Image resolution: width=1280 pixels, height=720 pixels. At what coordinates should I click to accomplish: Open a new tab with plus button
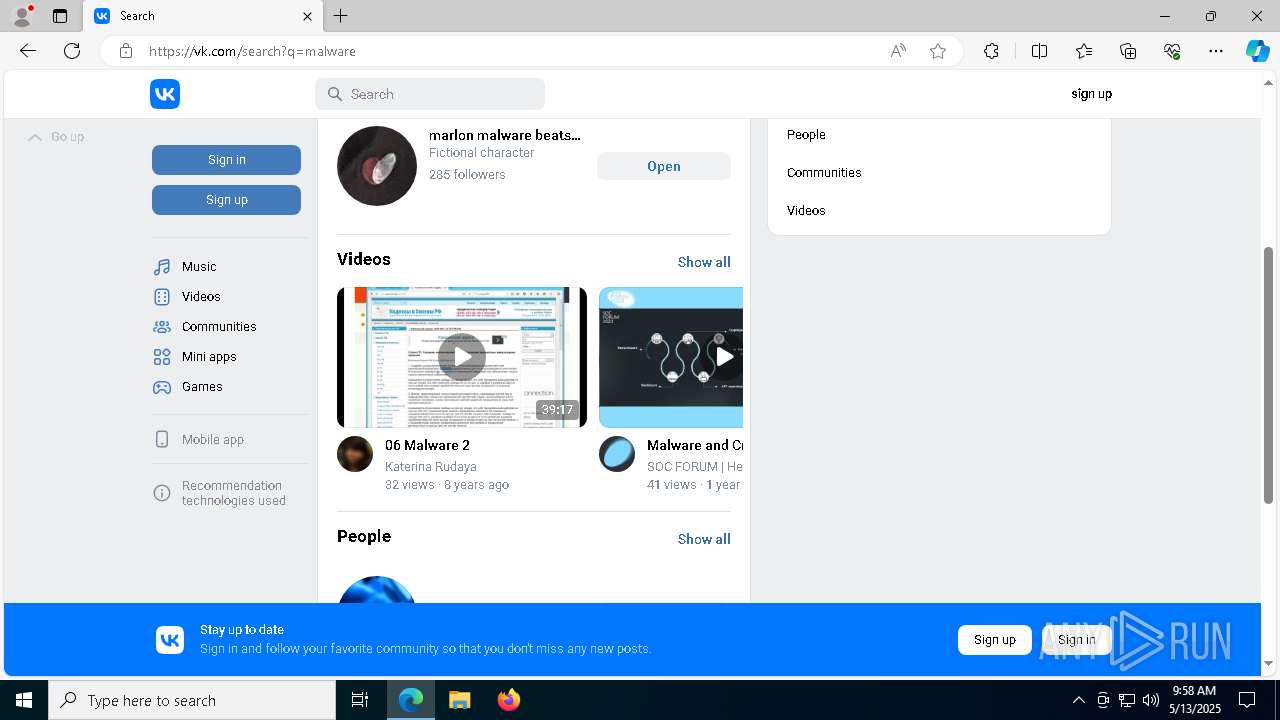341,16
